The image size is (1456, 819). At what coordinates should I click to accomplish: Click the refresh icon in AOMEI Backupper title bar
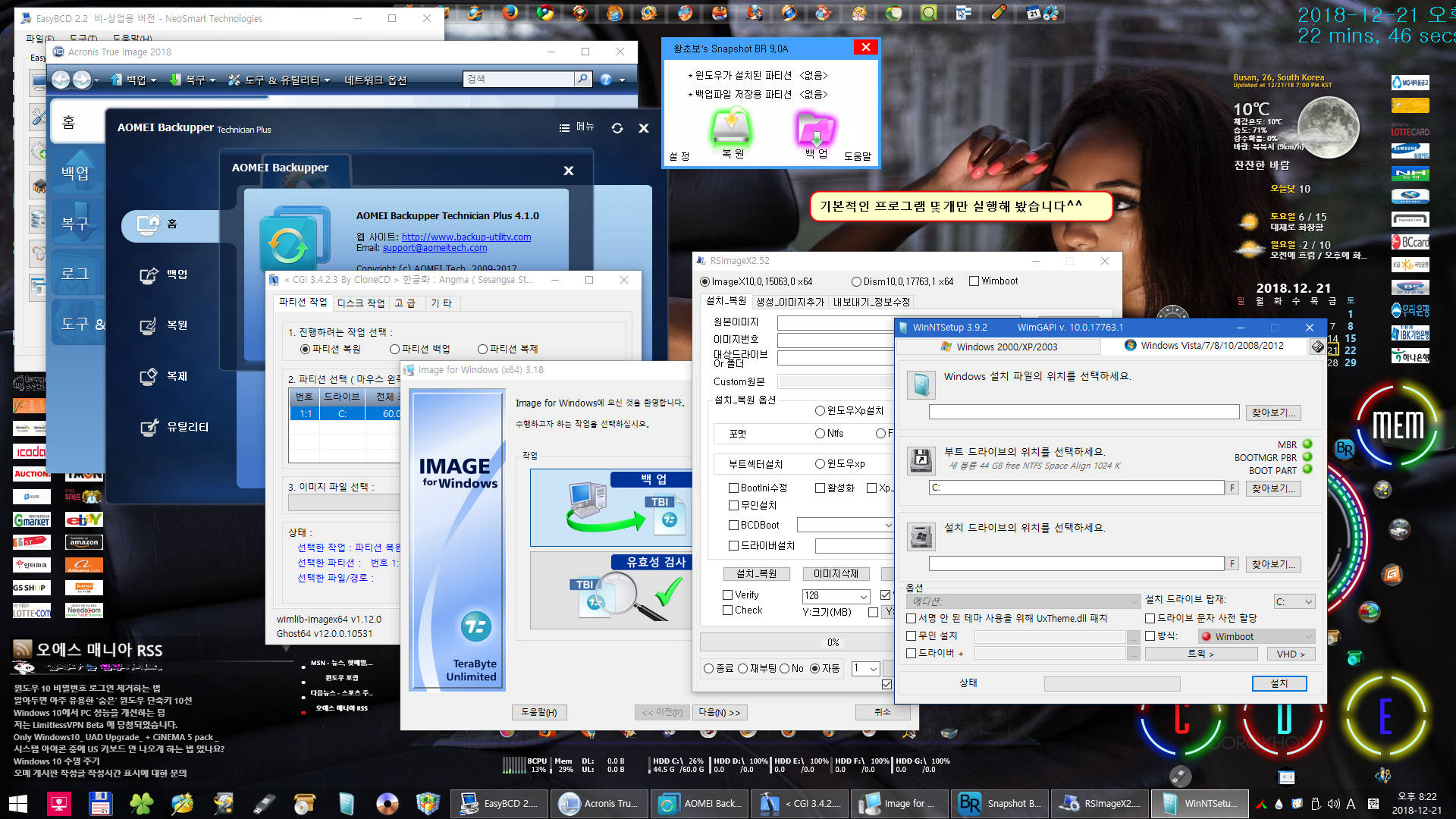(617, 128)
